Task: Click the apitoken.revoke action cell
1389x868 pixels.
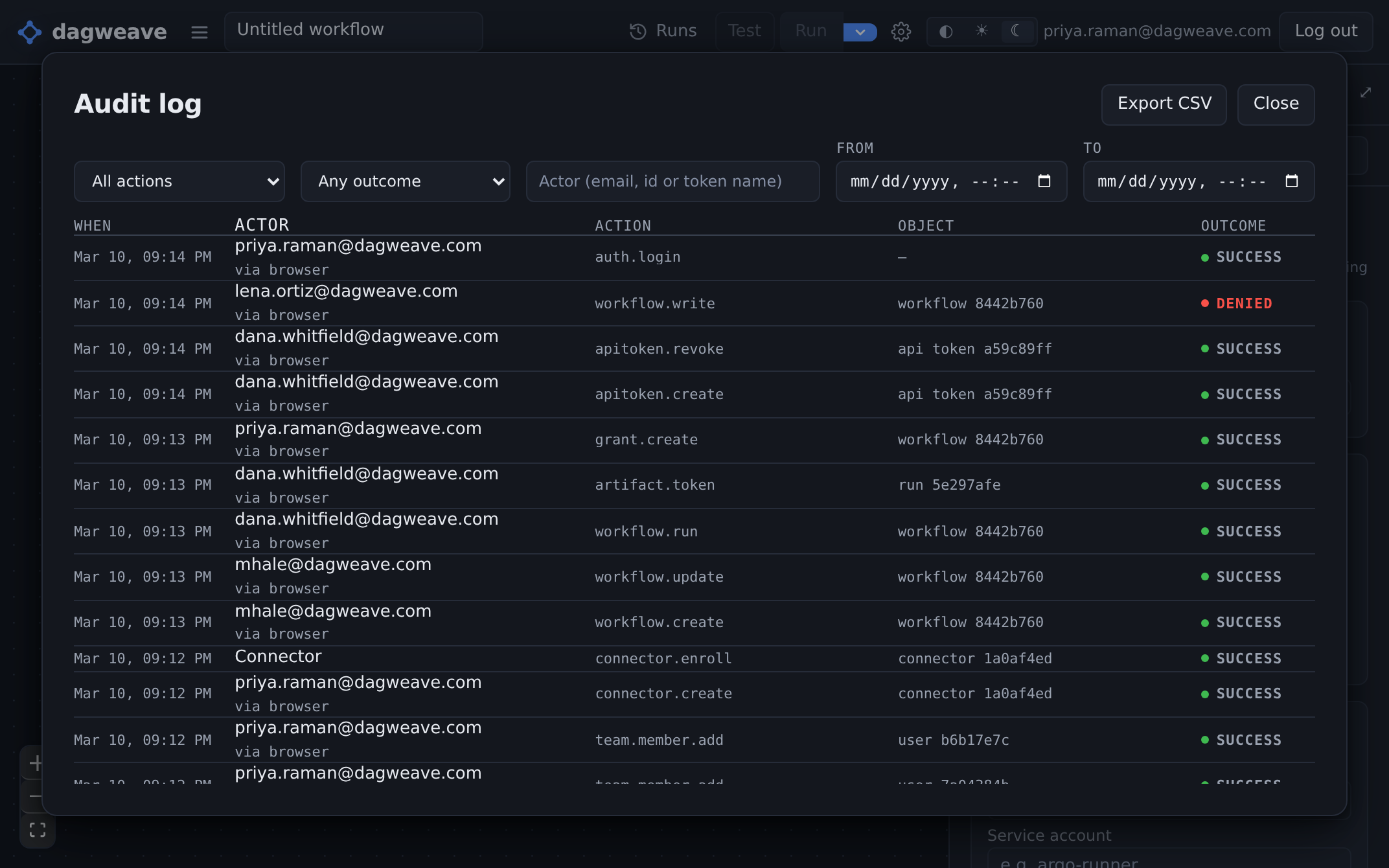Action: (659, 348)
